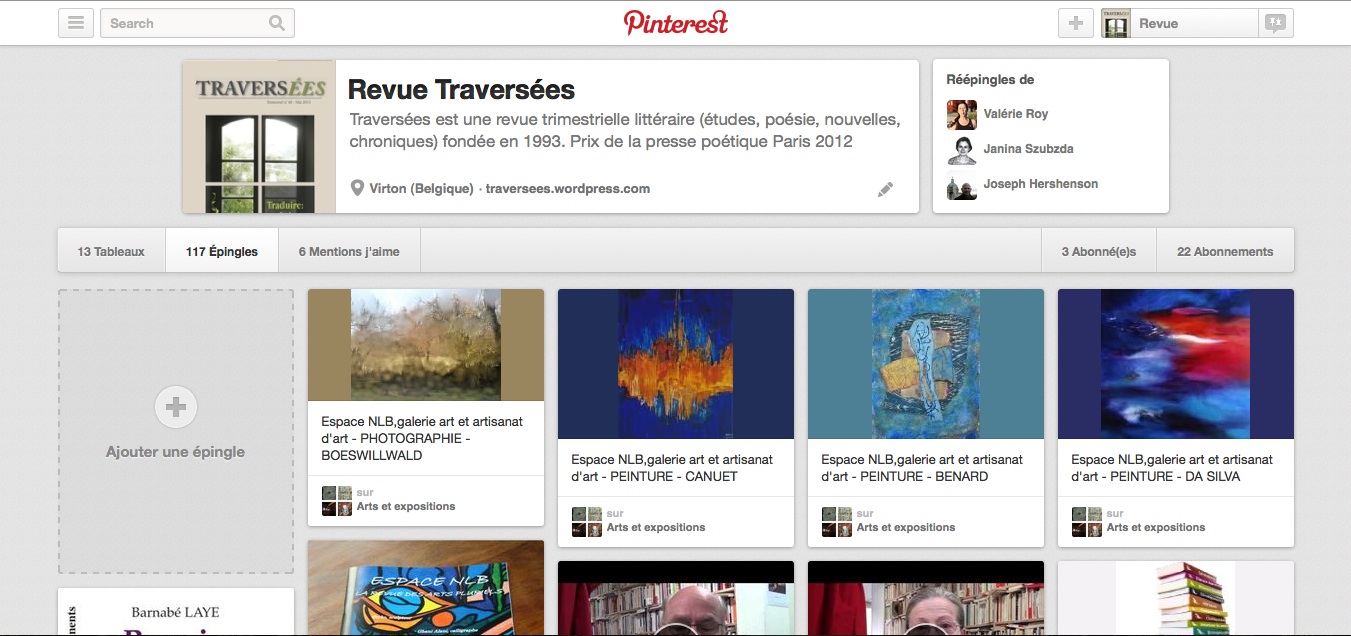
Task: Click the pencil edit profile icon
Action: click(x=885, y=189)
